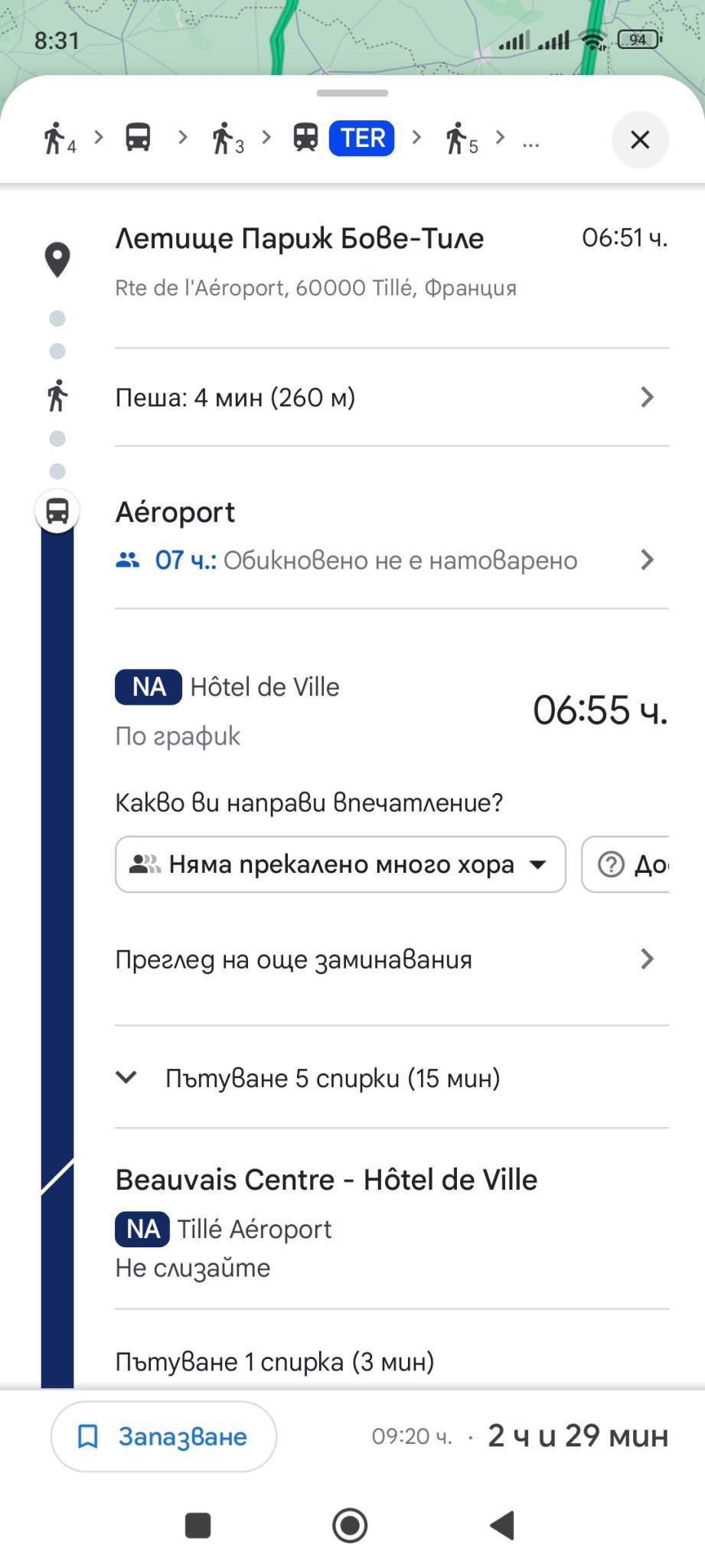Tap the drag handle atop the sheet

(352, 93)
